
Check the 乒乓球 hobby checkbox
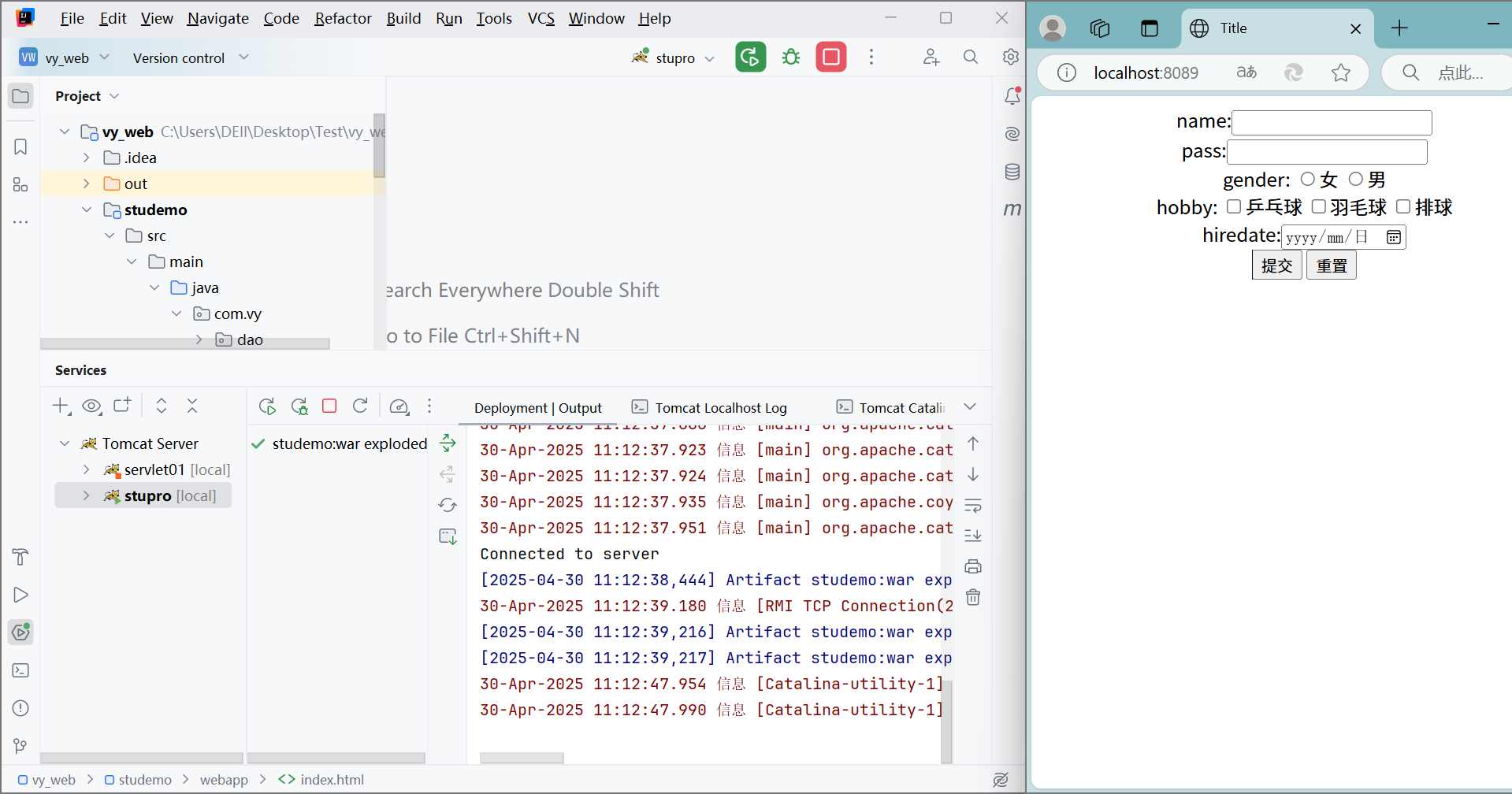click(x=1235, y=206)
